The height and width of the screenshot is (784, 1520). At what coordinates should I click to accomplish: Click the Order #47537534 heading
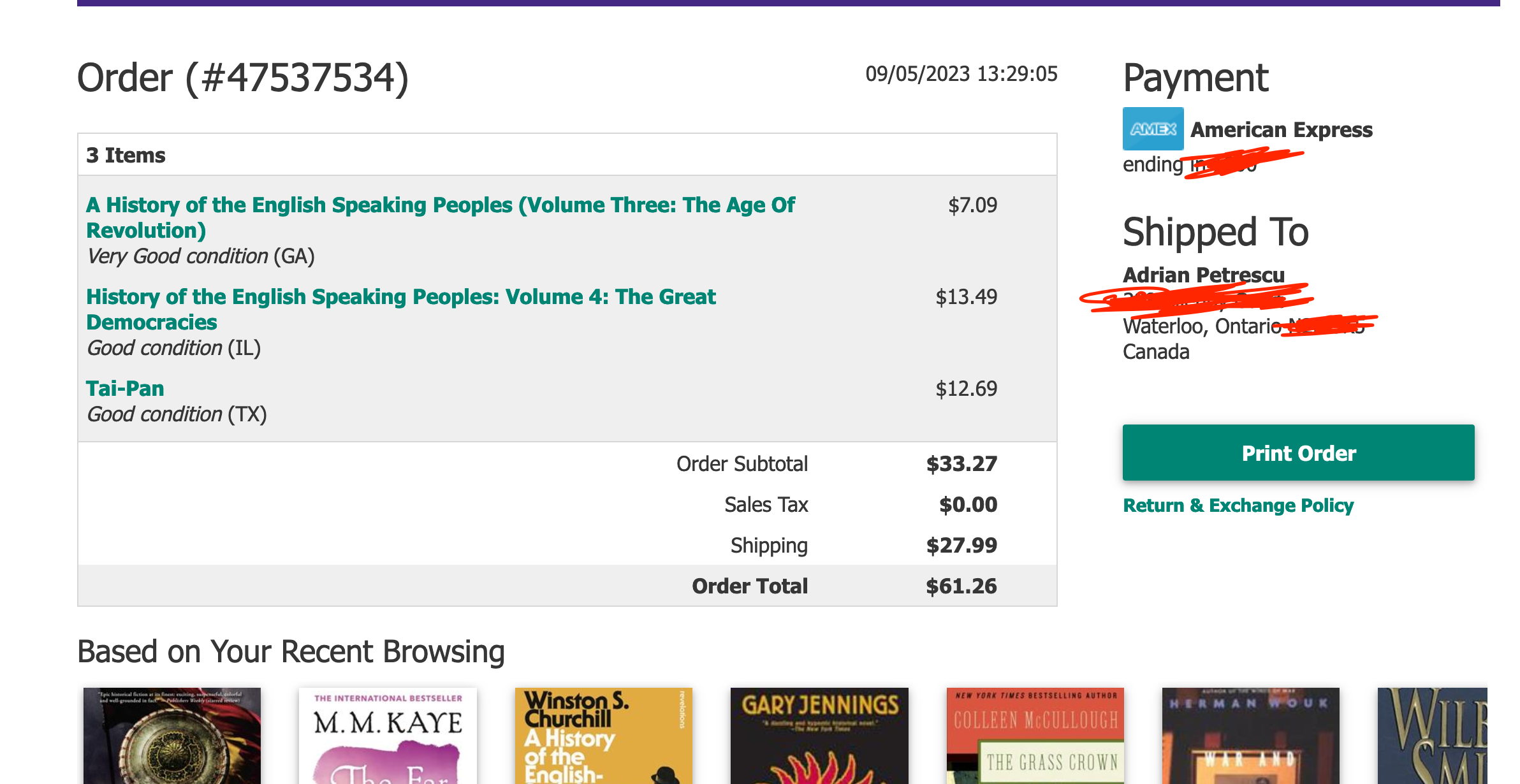pos(243,78)
